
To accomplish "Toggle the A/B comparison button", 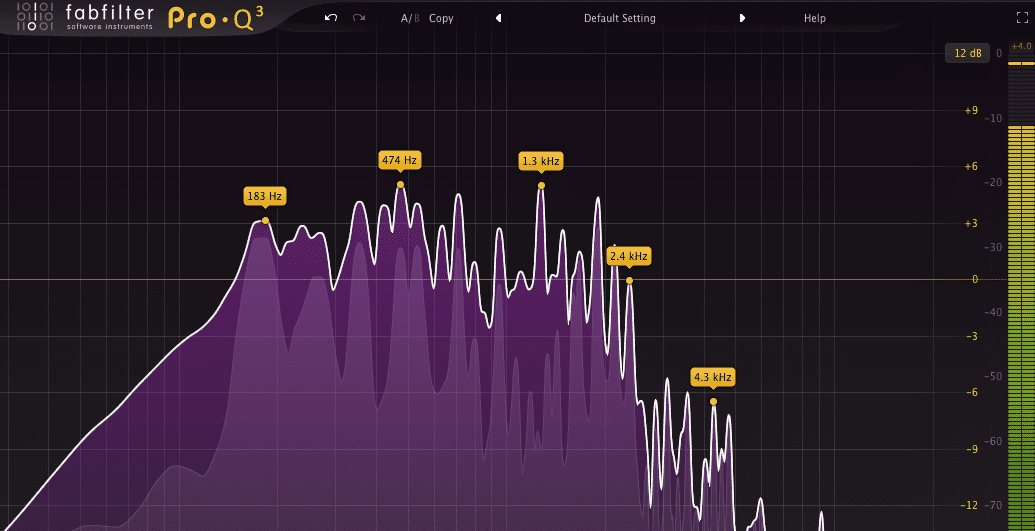I will 410,18.
